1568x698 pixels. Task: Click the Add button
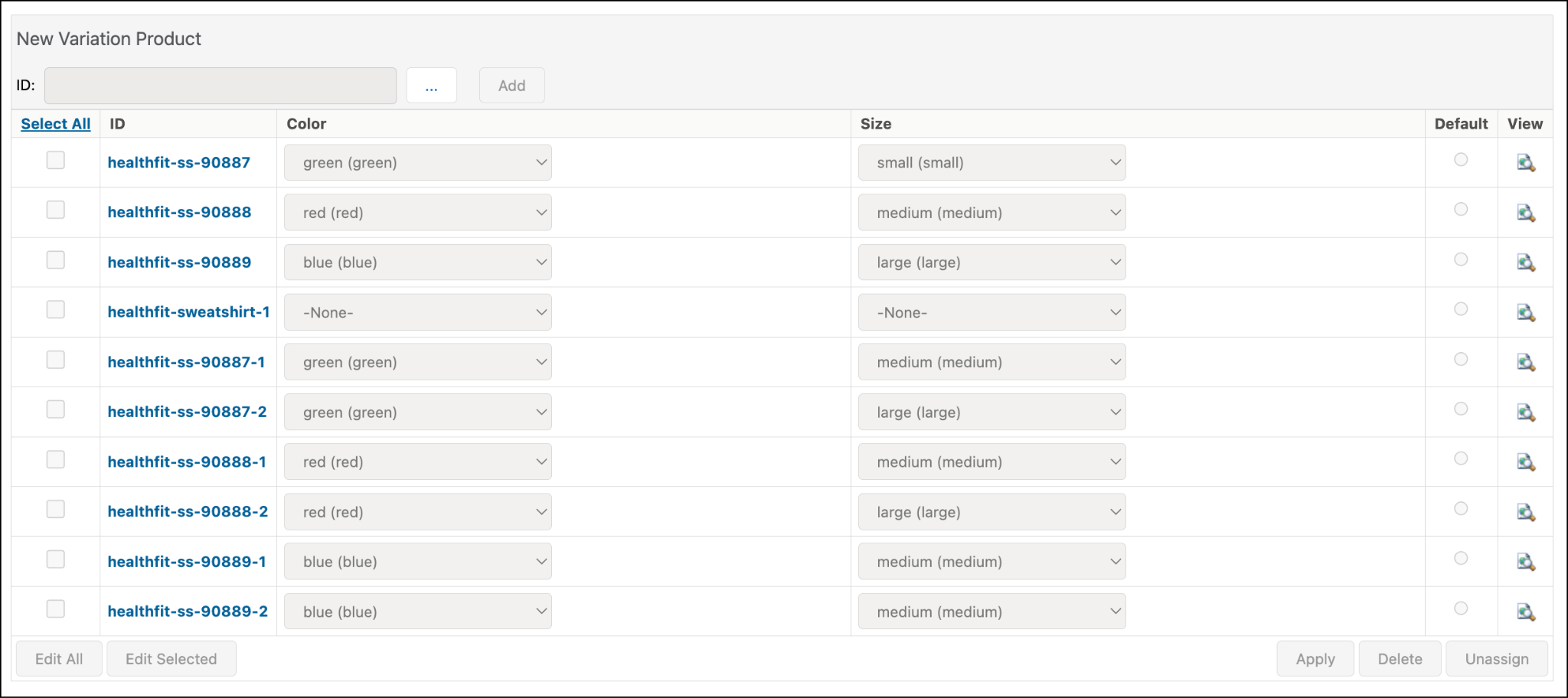(512, 85)
